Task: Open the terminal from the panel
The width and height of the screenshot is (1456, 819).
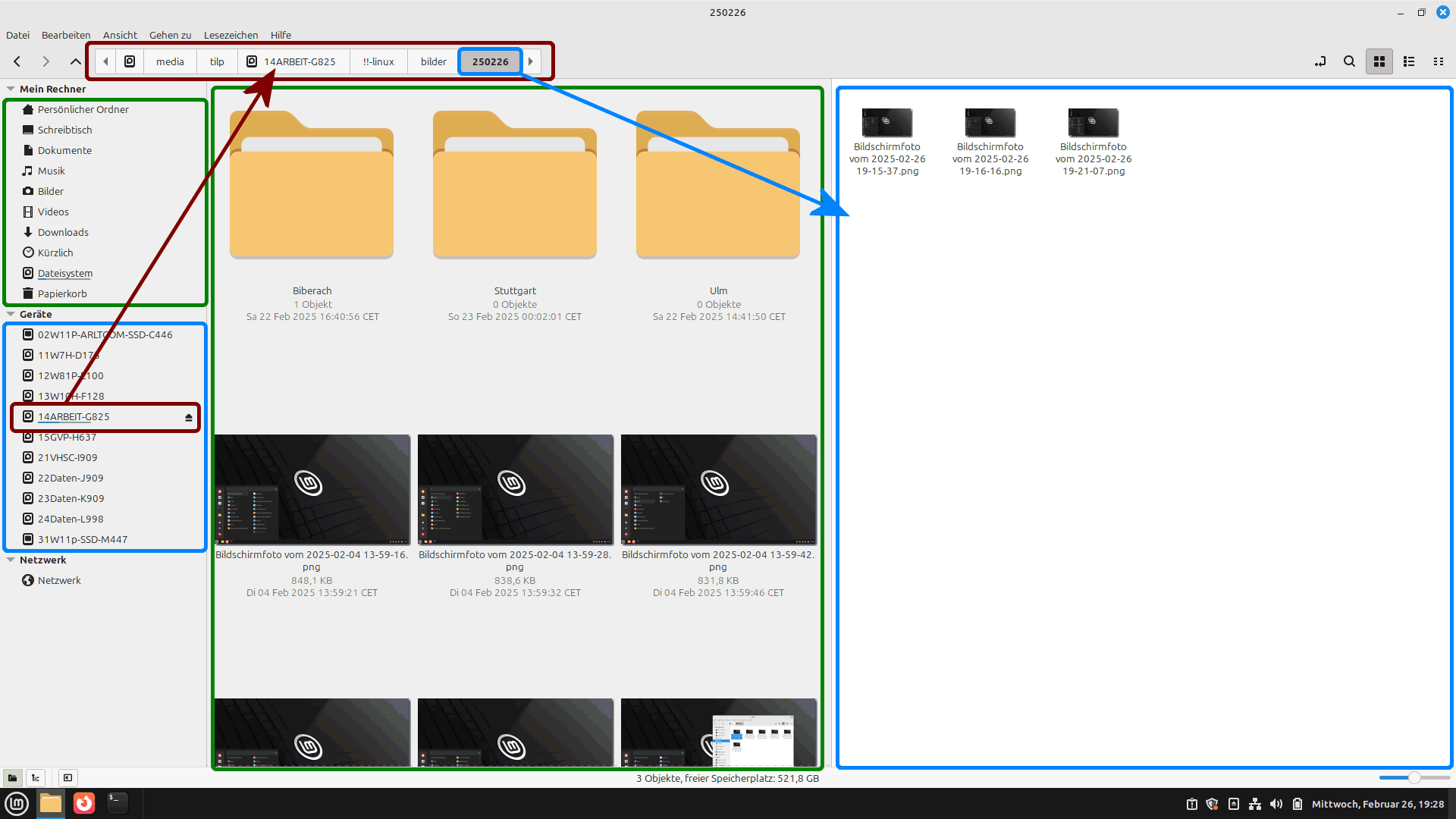Action: point(117,803)
